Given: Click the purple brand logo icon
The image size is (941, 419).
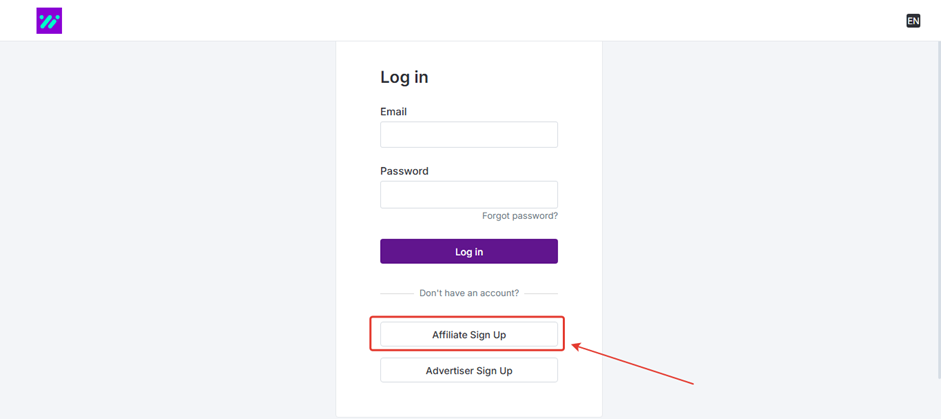Looking at the screenshot, I should pyautogui.click(x=49, y=21).
